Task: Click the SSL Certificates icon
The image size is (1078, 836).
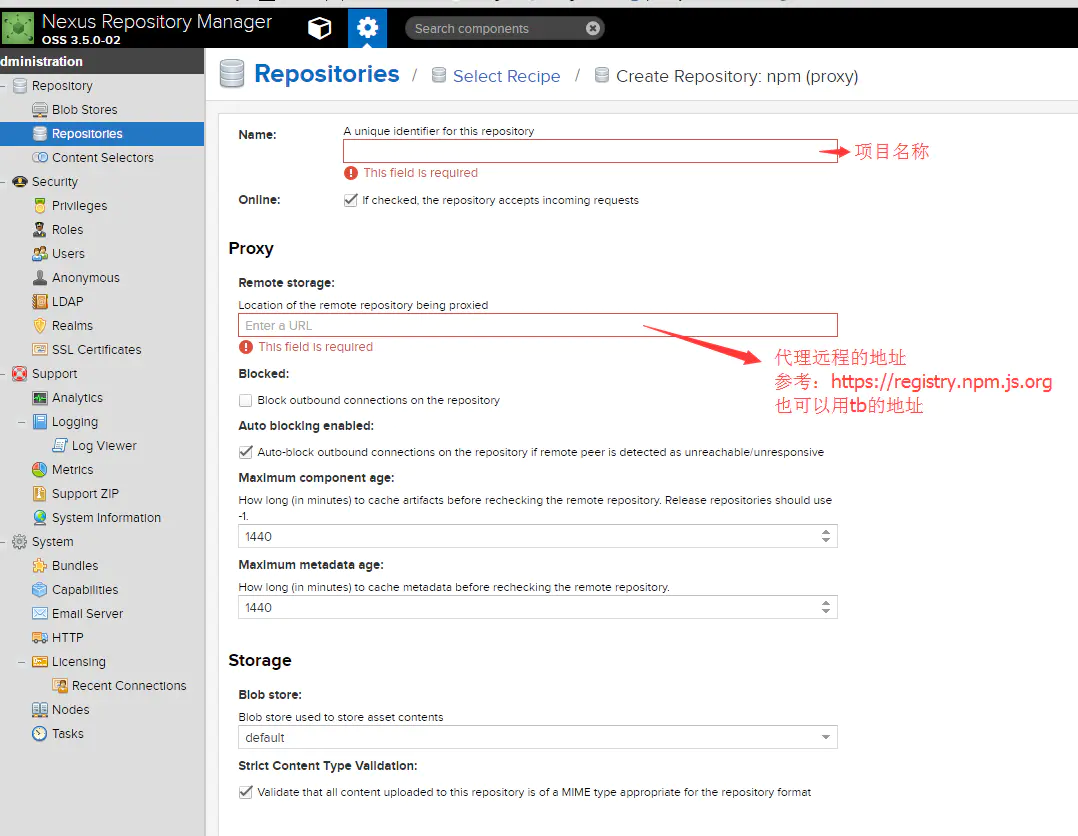Action: tap(40, 350)
